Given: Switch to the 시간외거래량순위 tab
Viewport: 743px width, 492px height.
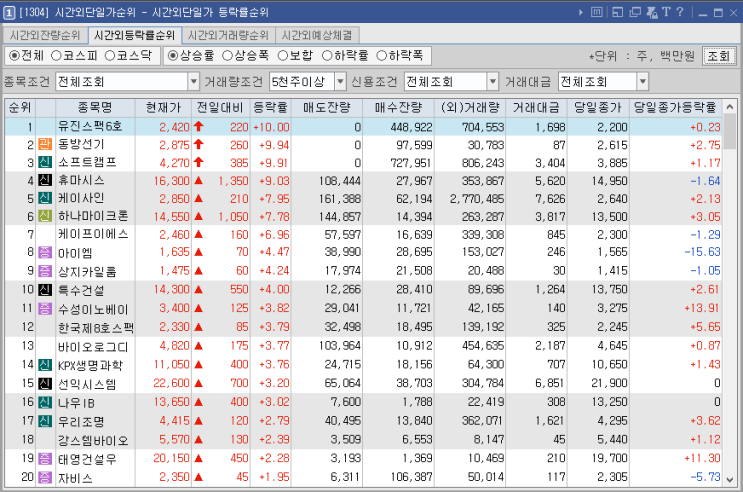Looking at the screenshot, I should [x=228, y=36].
